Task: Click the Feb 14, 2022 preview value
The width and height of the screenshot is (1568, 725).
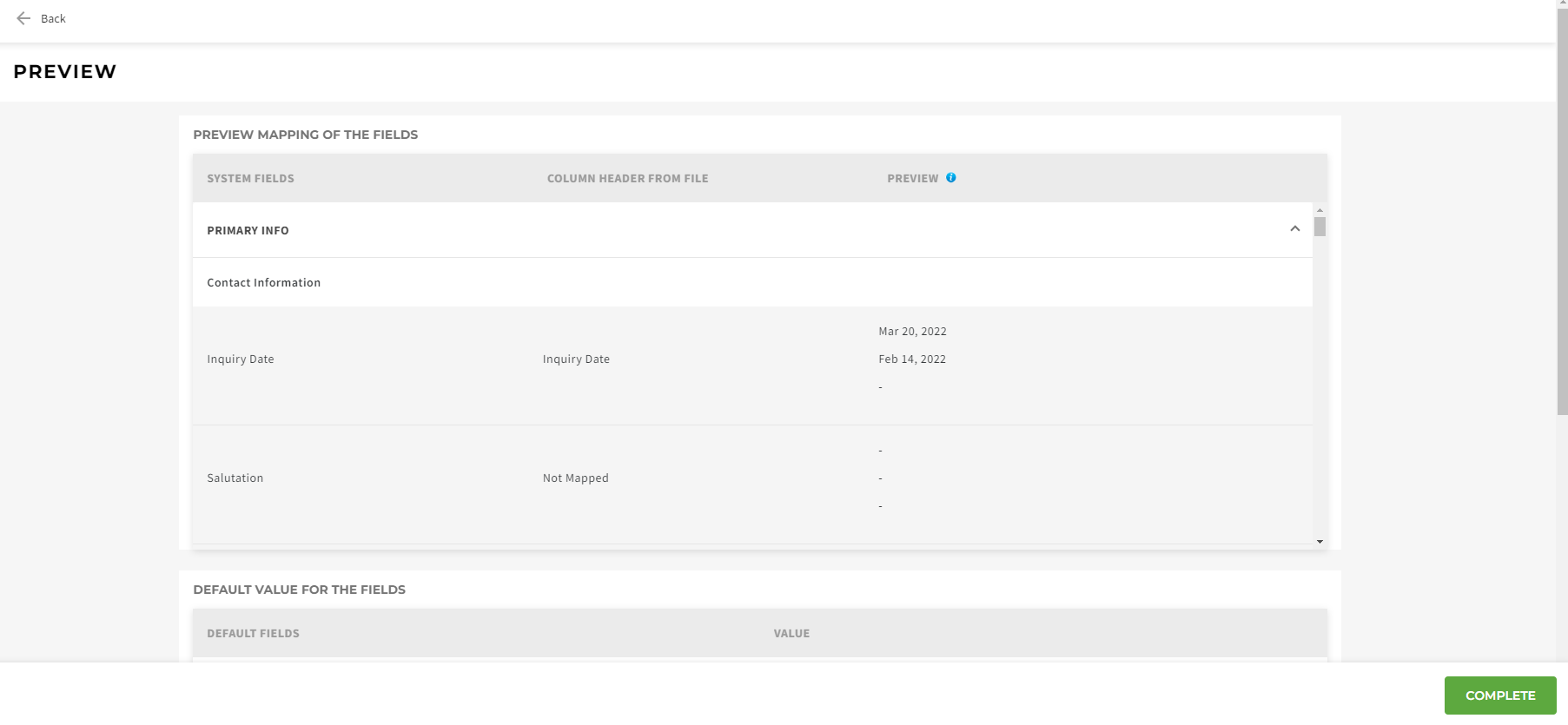Action: (912, 359)
